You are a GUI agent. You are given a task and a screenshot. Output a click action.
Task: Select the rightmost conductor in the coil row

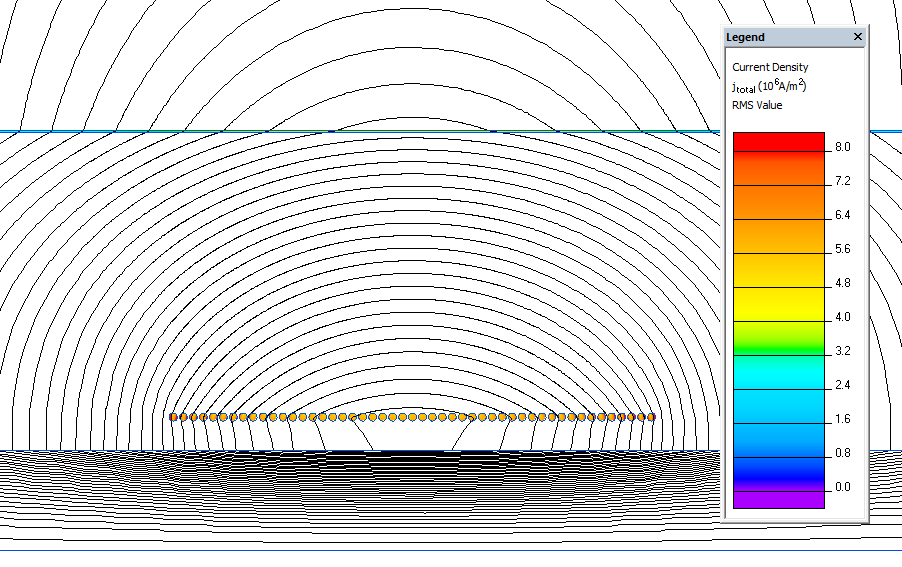point(652,417)
